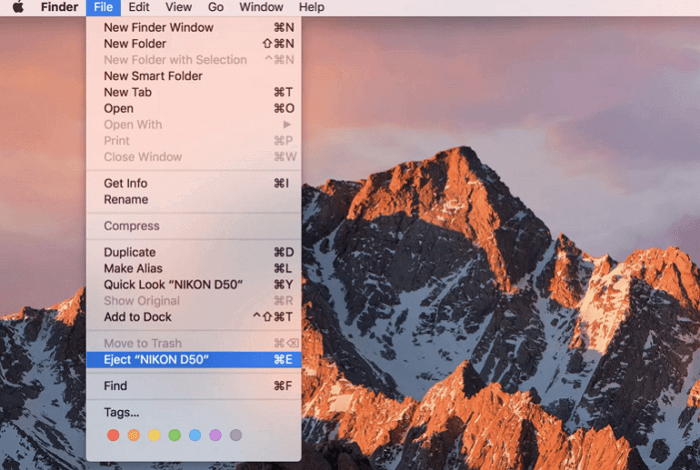
Task: Choose Duplicate
Action: (x=194, y=252)
